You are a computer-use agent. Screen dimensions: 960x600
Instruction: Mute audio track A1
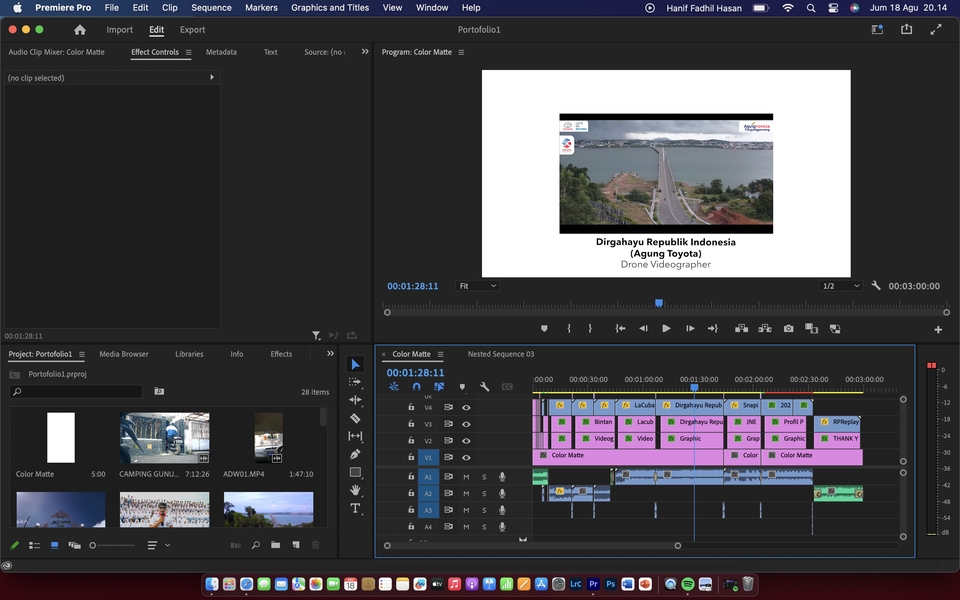(x=466, y=476)
